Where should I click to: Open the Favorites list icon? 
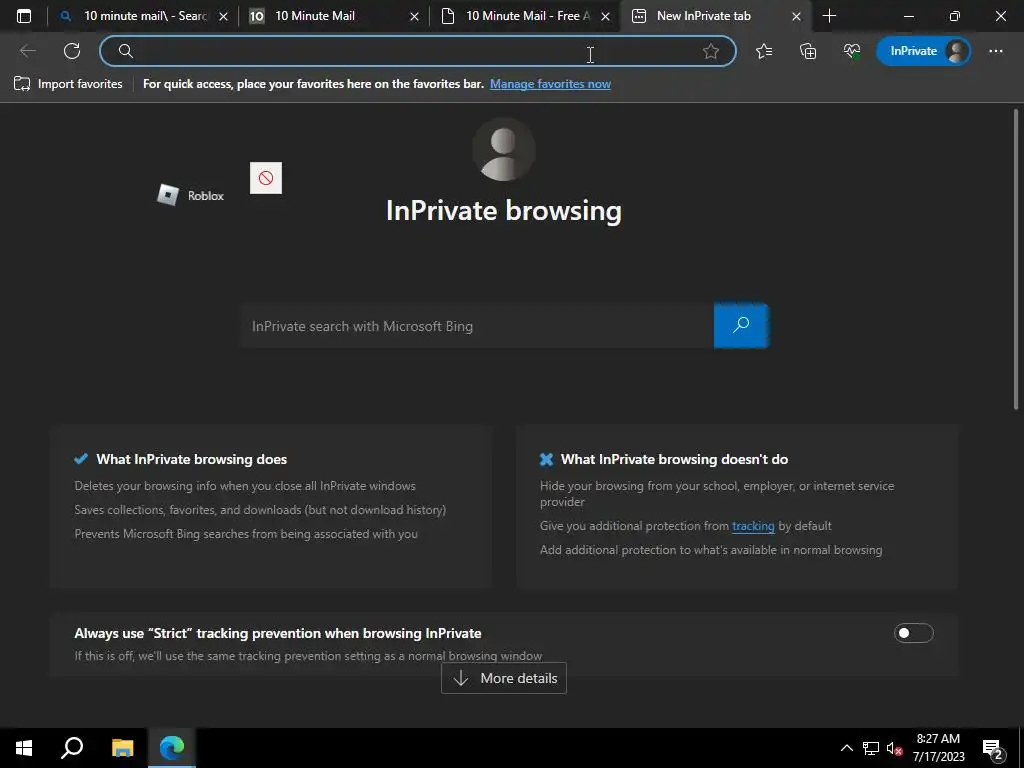click(x=764, y=51)
